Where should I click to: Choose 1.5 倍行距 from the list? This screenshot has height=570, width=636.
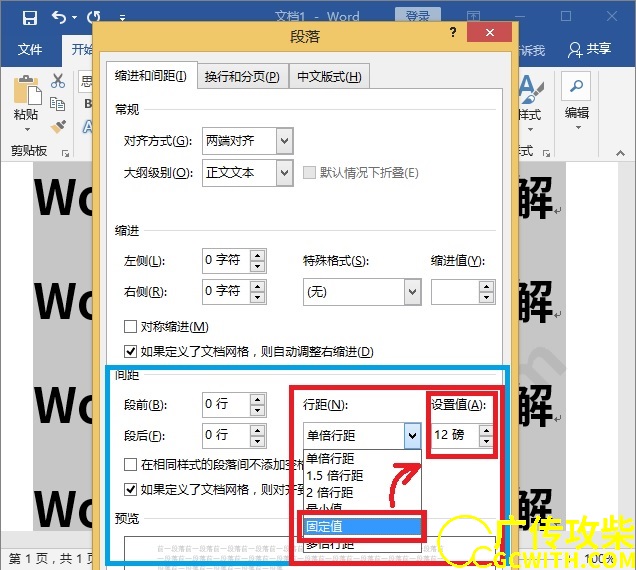[x=363, y=475]
